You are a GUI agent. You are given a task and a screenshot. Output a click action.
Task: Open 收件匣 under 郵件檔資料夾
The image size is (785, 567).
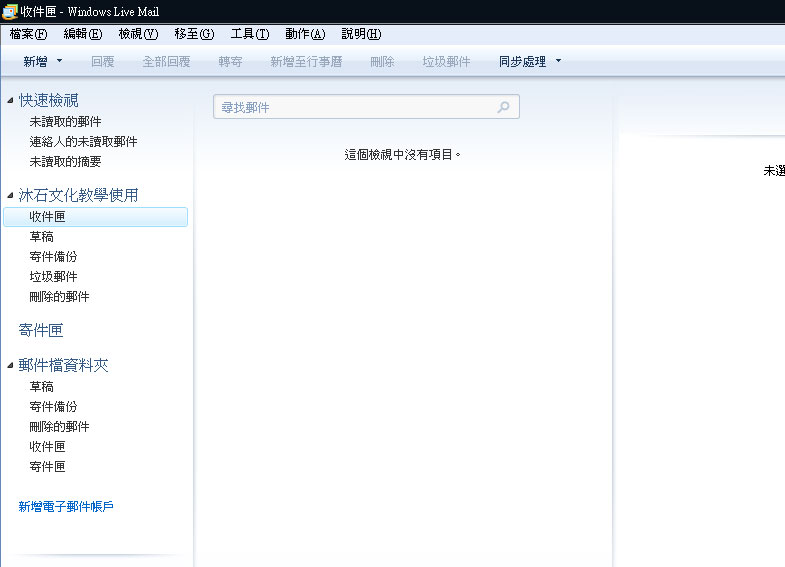coord(47,447)
